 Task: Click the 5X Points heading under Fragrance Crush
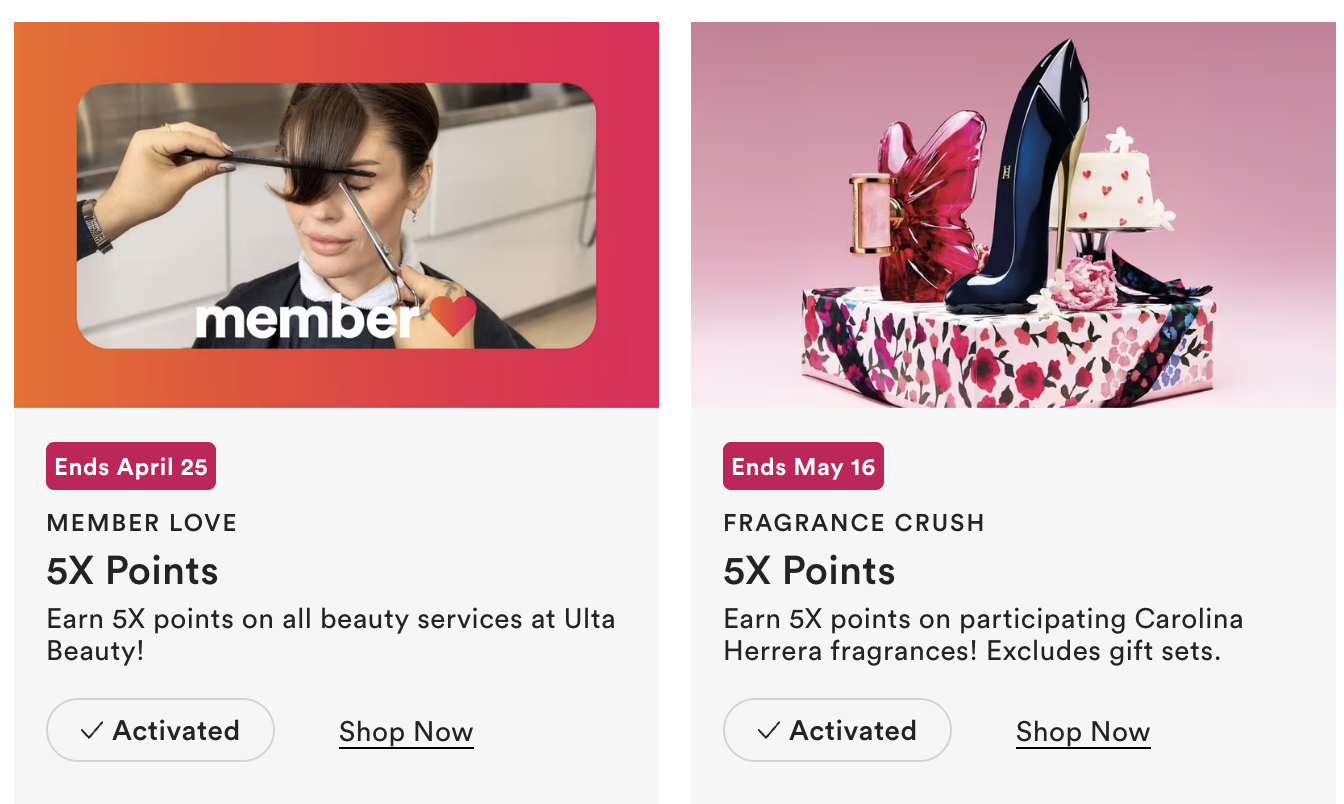click(809, 571)
